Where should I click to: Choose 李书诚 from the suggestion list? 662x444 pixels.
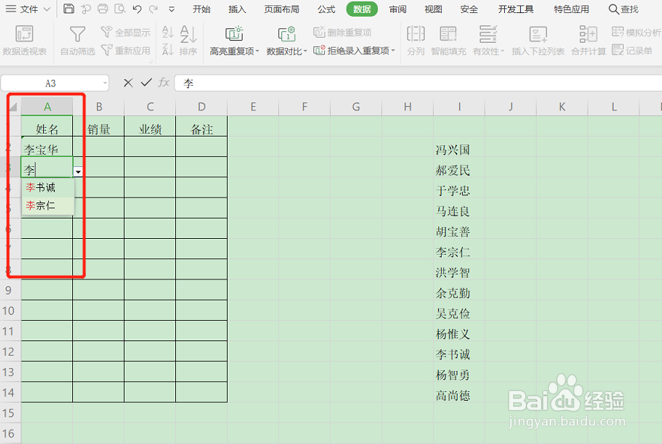pyautogui.click(x=48, y=187)
